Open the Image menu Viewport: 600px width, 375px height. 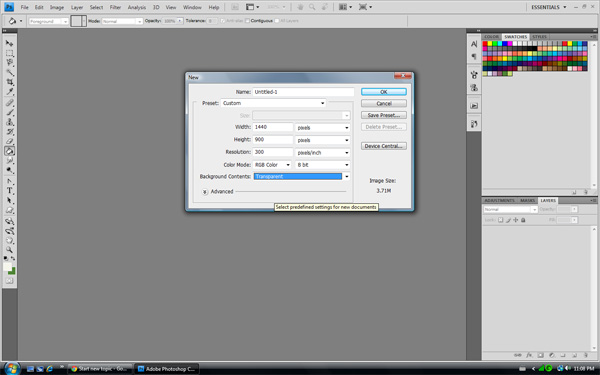57,7
